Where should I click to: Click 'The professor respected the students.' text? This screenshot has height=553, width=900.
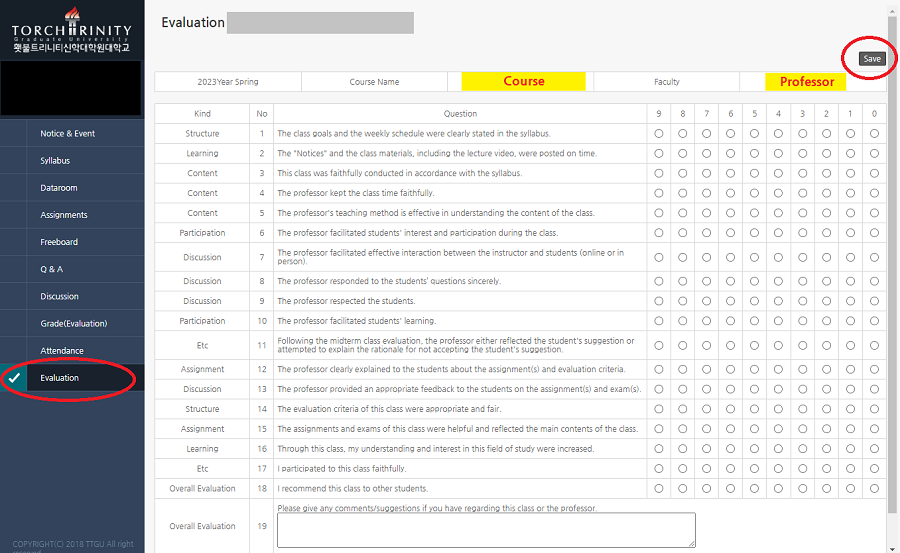click(346, 301)
